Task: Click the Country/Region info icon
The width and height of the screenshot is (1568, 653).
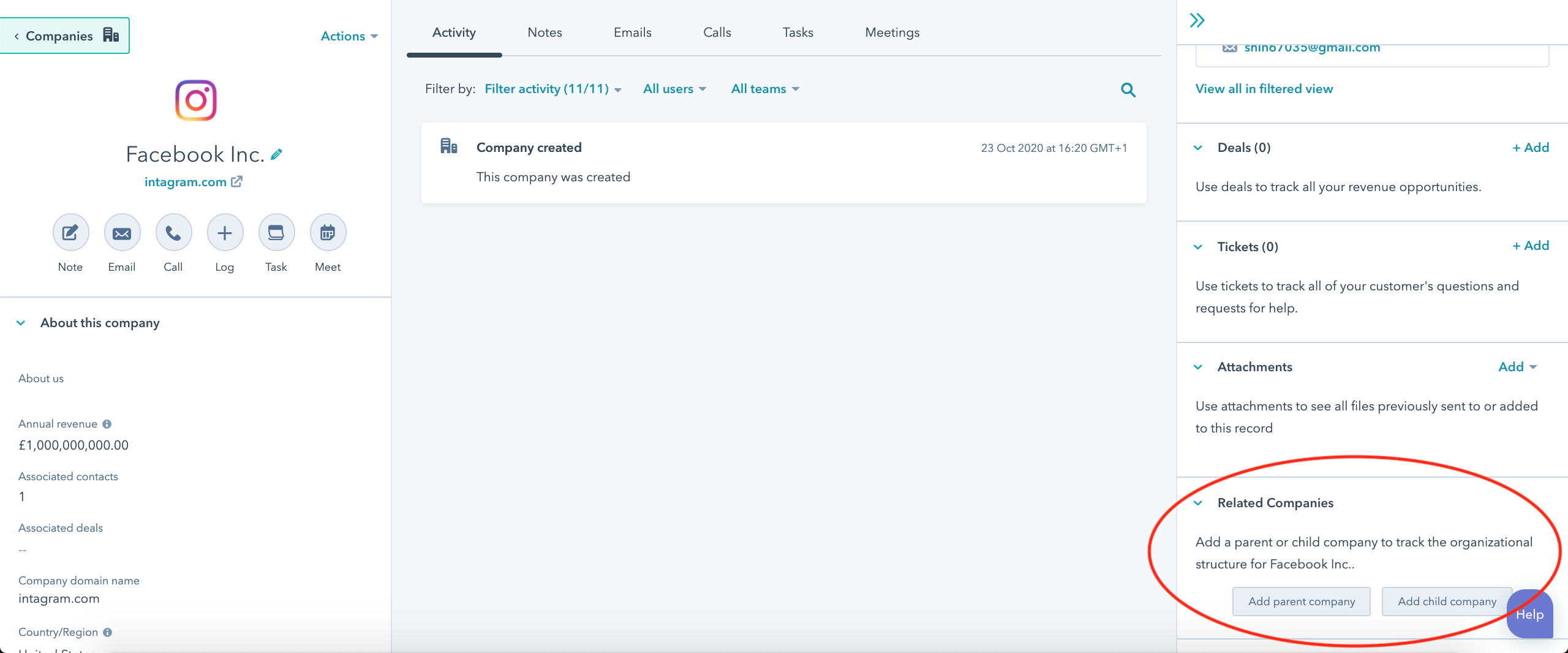Action: 106,633
